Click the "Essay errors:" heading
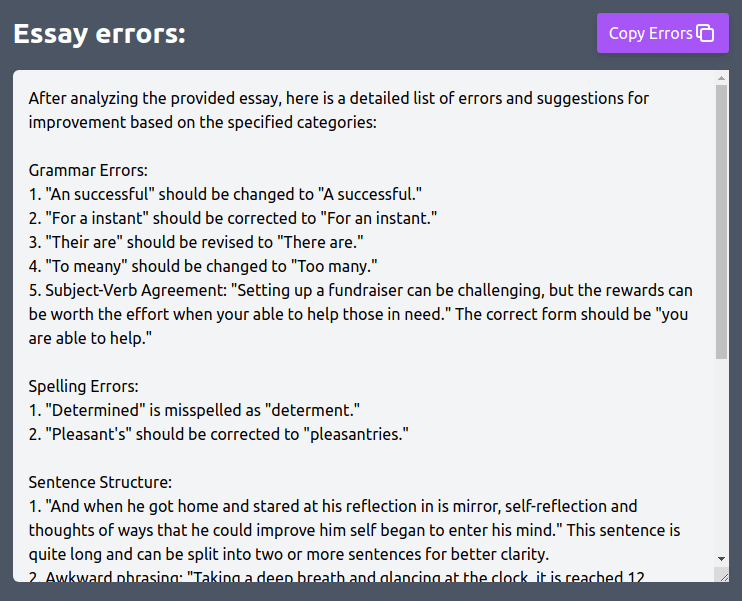 click(x=100, y=34)
